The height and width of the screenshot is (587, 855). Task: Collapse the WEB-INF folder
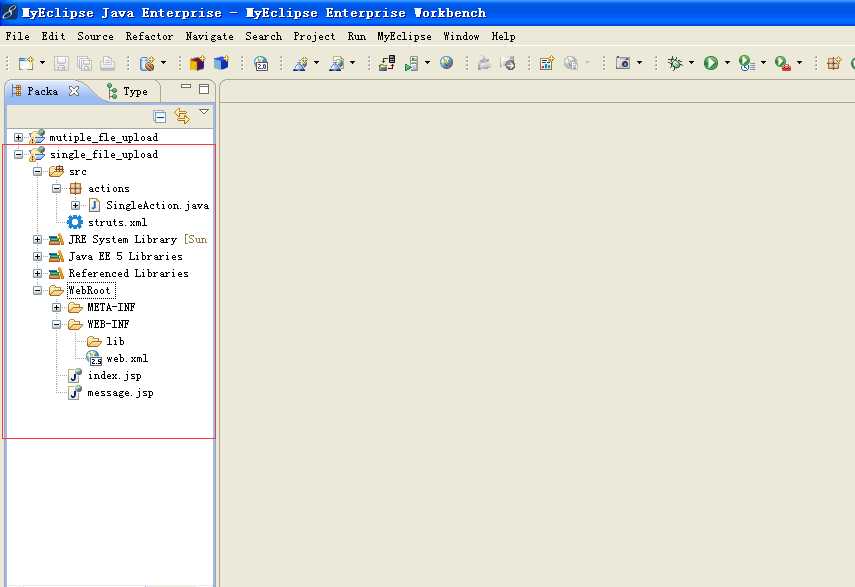tap(57, 324)
